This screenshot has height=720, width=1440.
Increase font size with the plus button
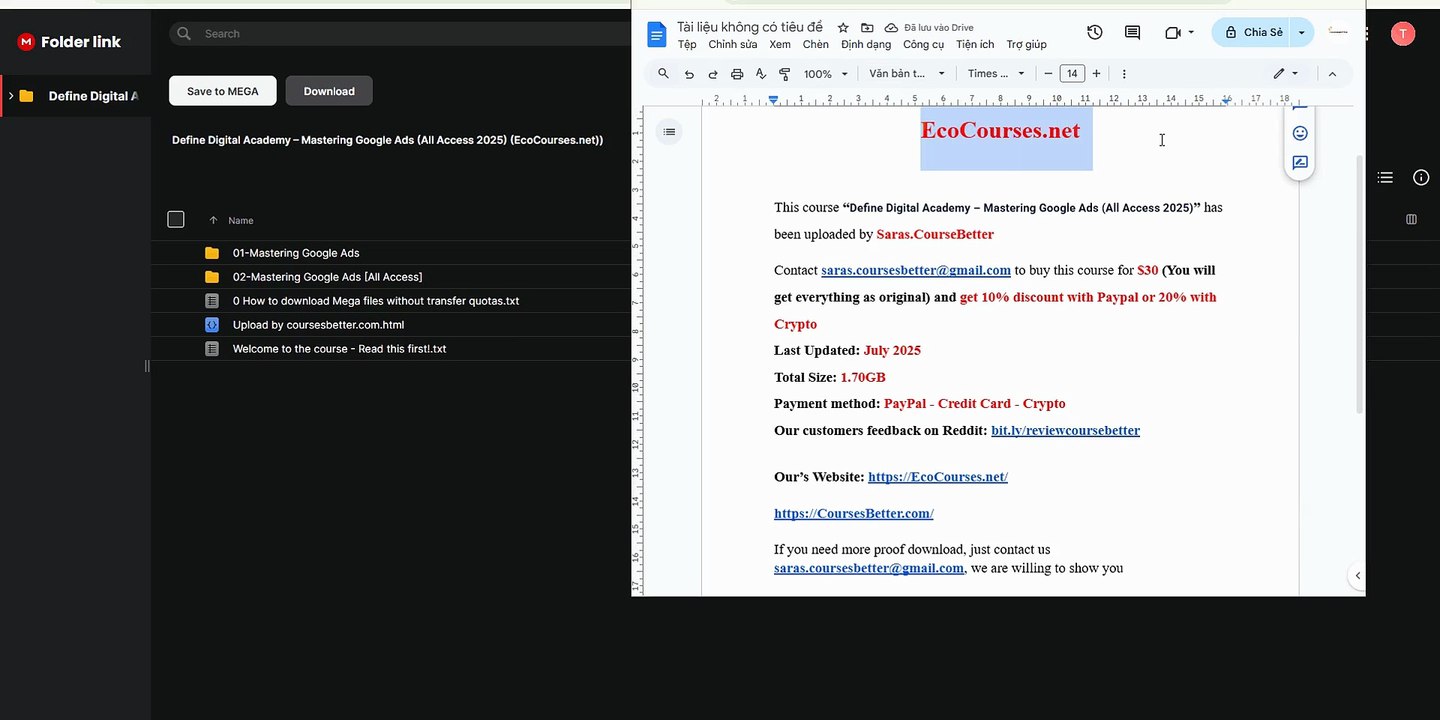point(1096,74)
